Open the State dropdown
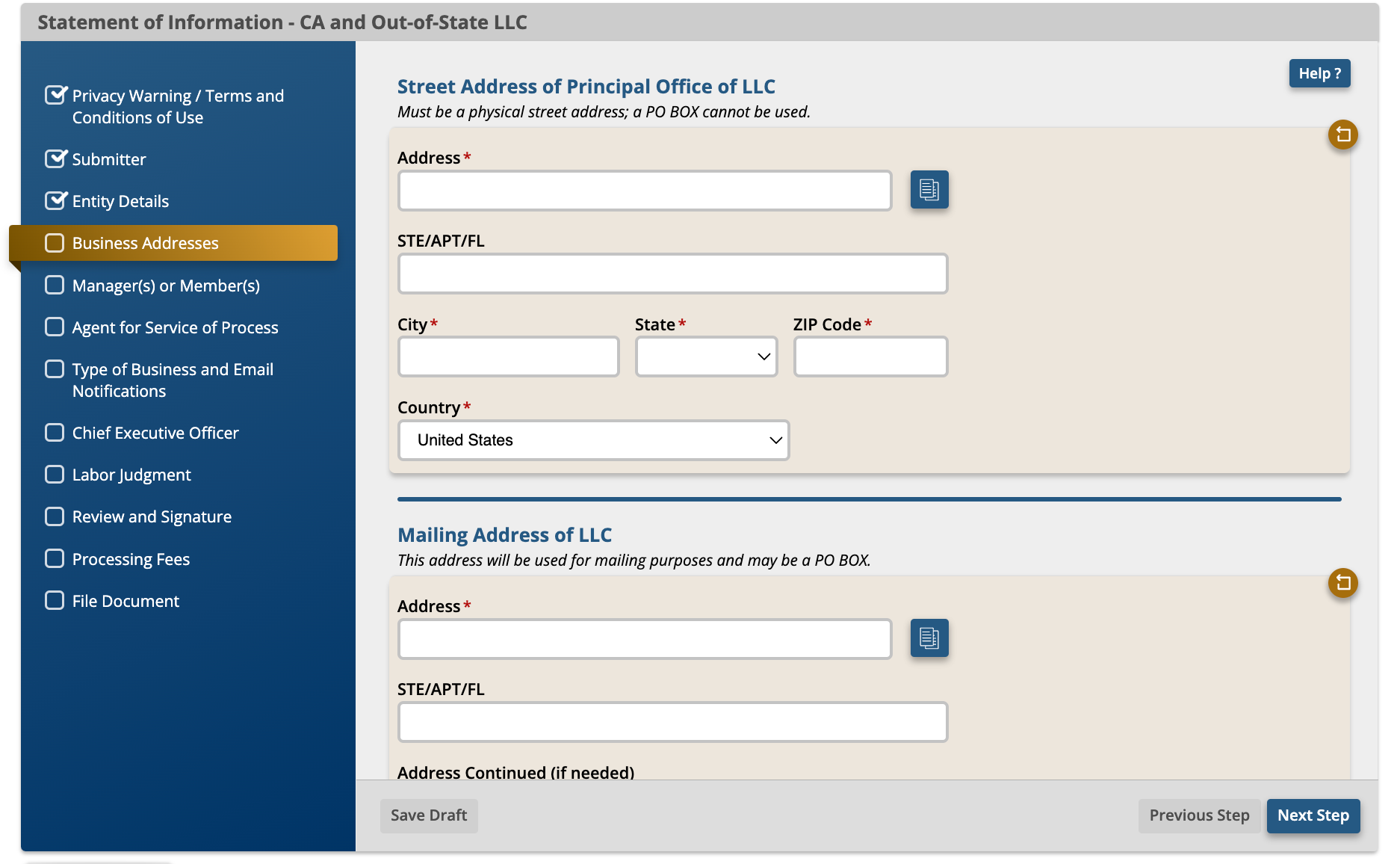 point(706,357)
